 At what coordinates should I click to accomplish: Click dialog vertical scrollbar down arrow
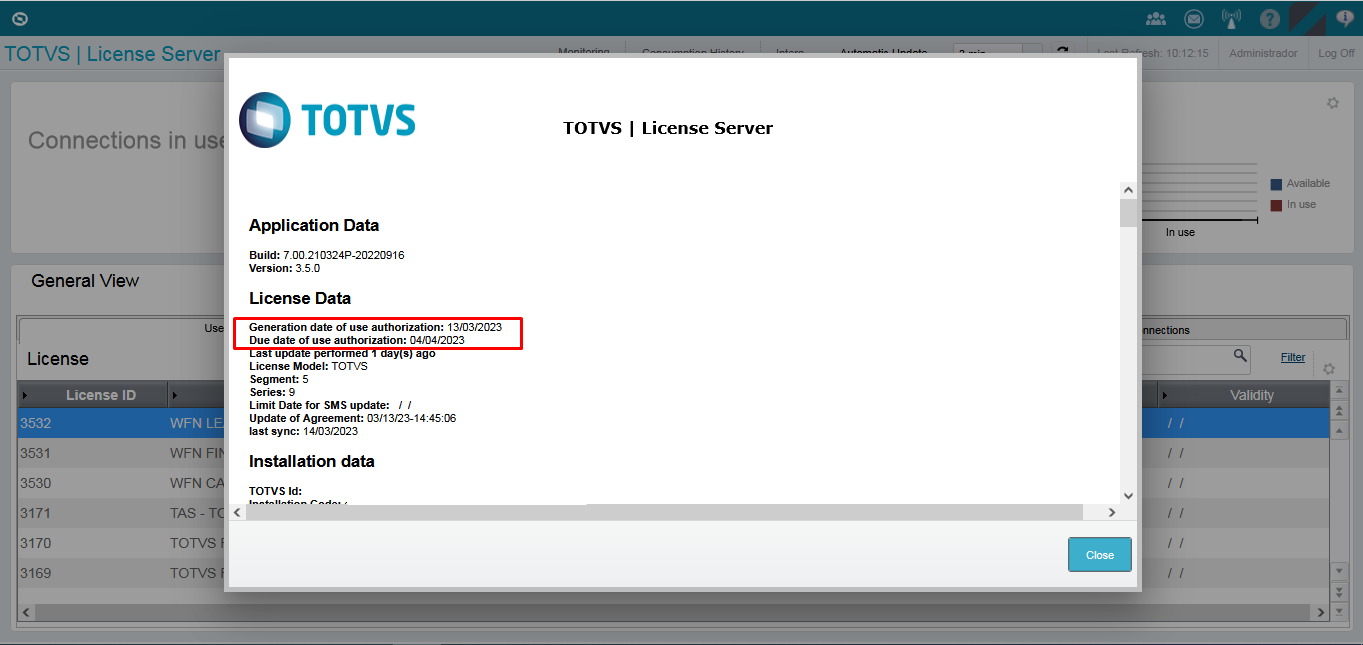click(1128, 495)
